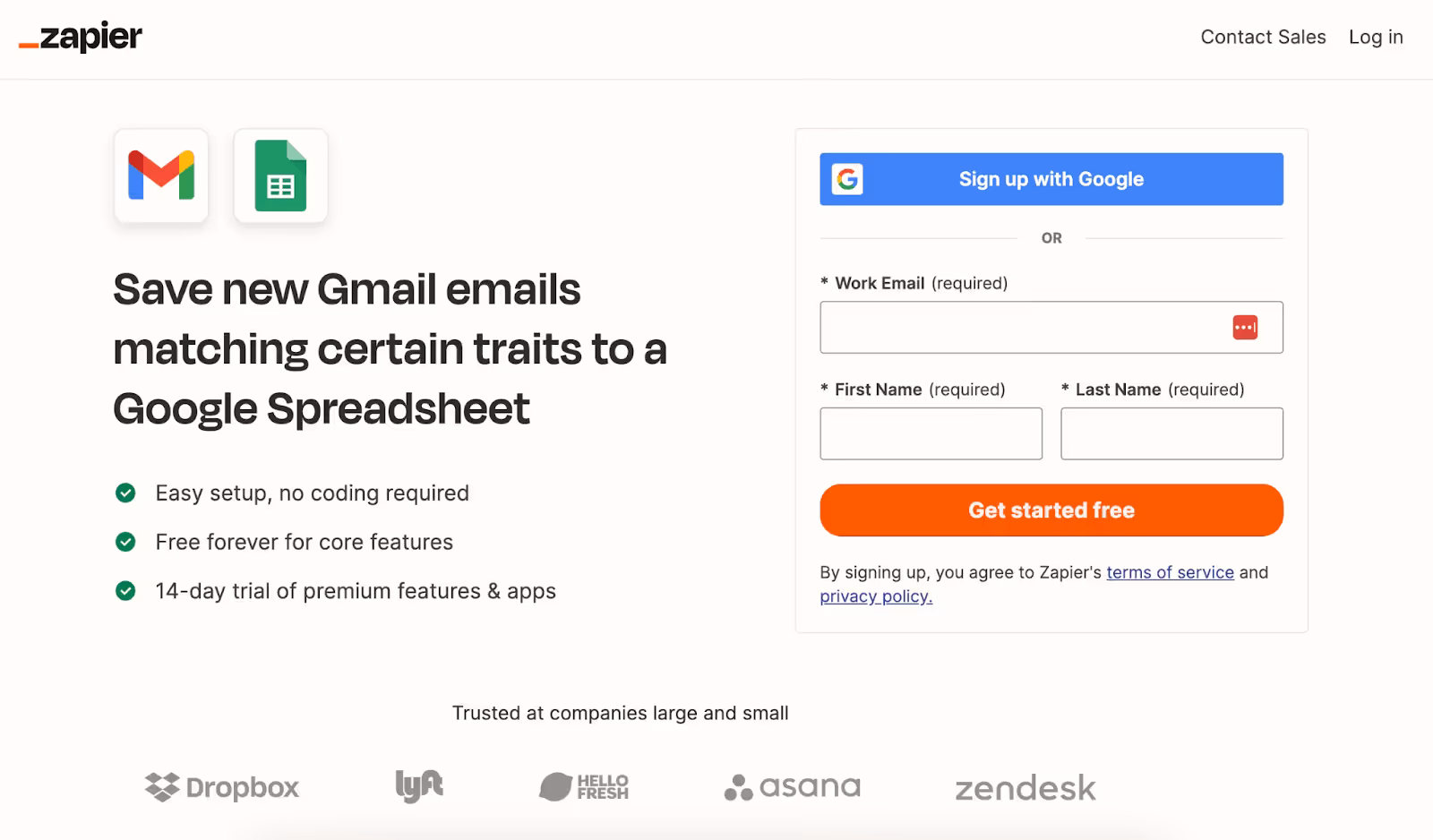Viewport: 1433px width, 840px height.
Task: Click the green checkmark beside Easy setup
Action: (125, 493)
